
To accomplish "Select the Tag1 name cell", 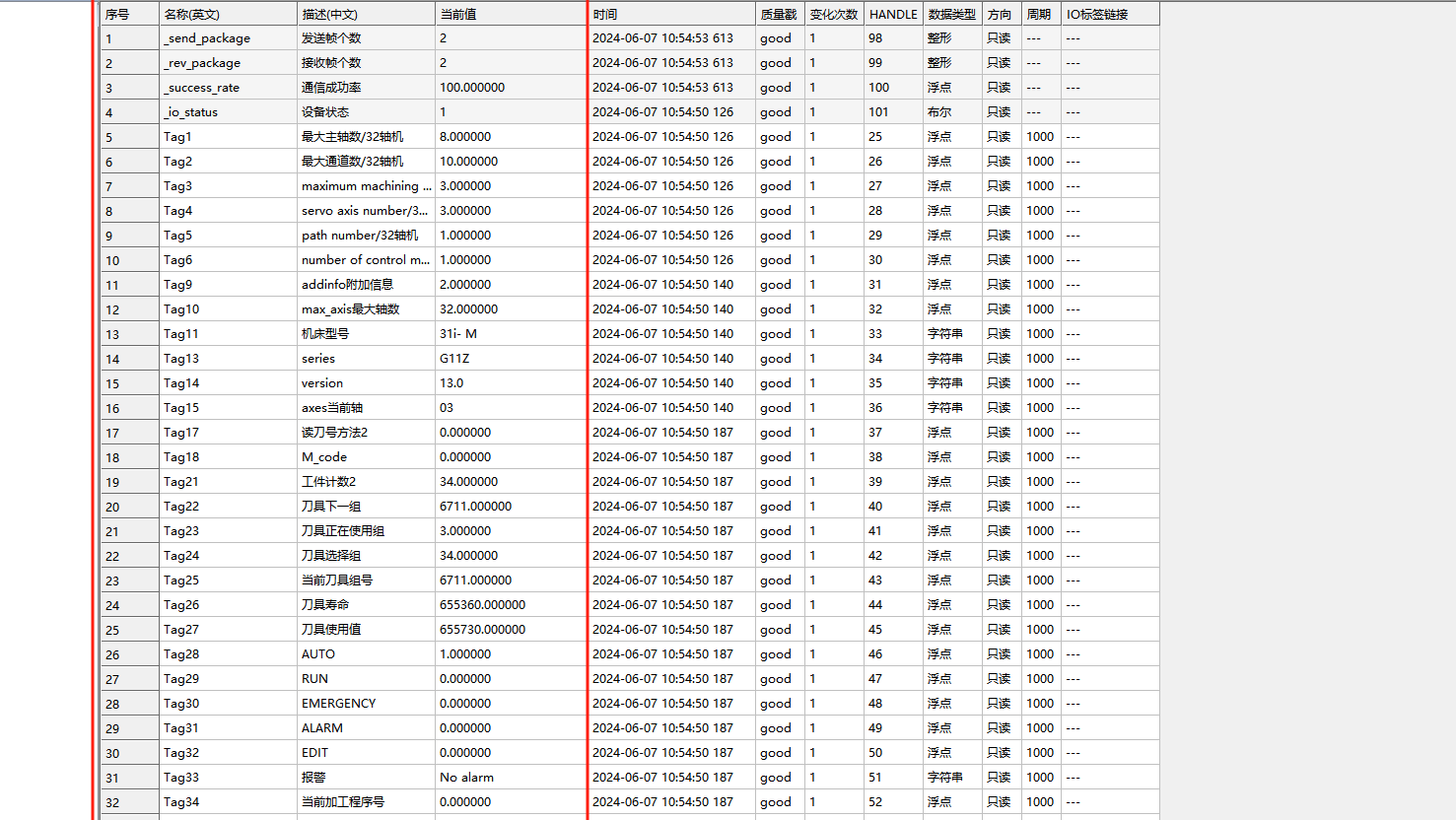I will [x=228, y=136].
